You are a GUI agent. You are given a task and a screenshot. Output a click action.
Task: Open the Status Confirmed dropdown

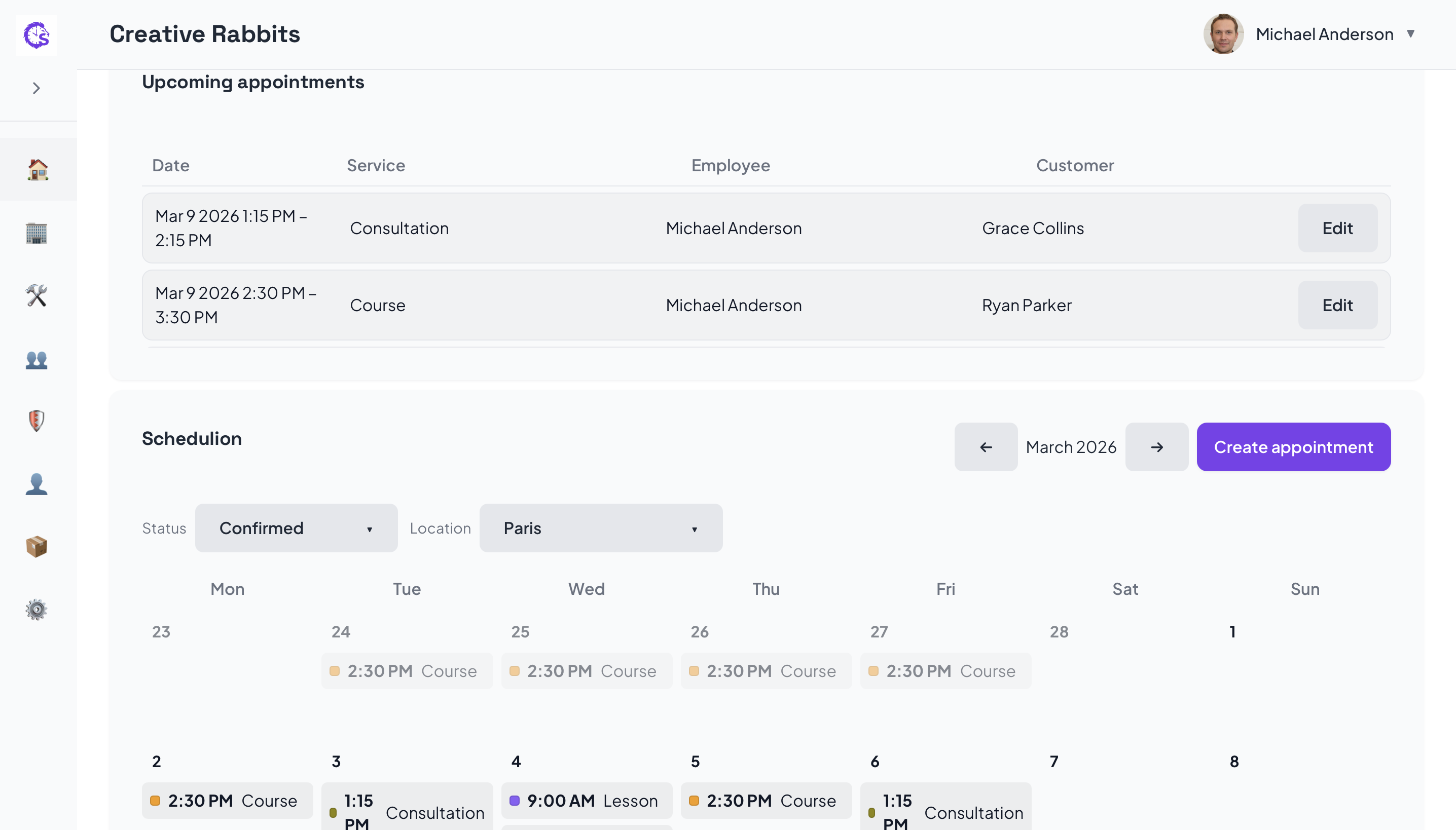296,528
